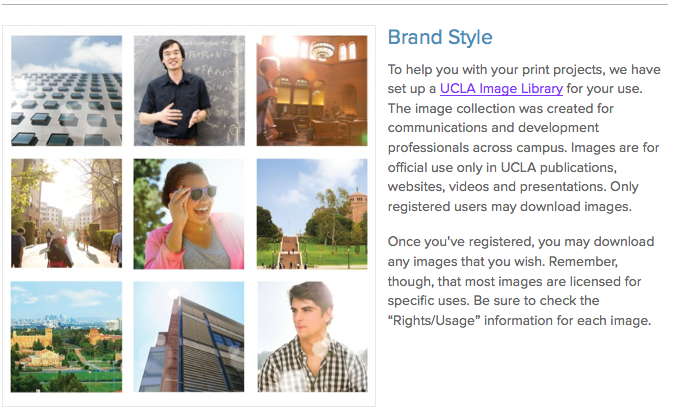Image resolution: width=685 pixels, height=416 pixels.
Task: Open the UCLA Image Library link
Action: 501,89
